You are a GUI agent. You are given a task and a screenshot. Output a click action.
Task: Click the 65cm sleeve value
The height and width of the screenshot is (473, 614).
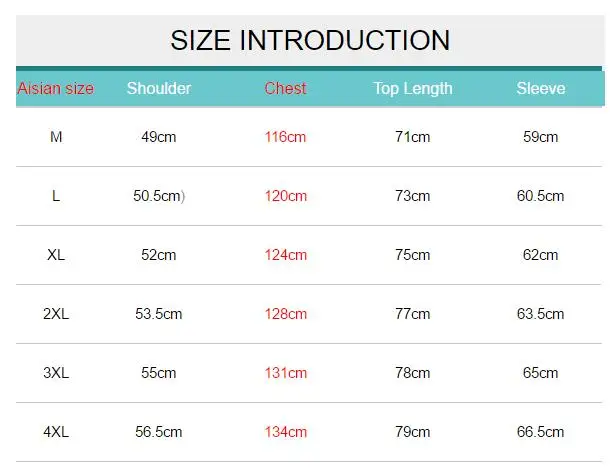(x=540, y=373)
